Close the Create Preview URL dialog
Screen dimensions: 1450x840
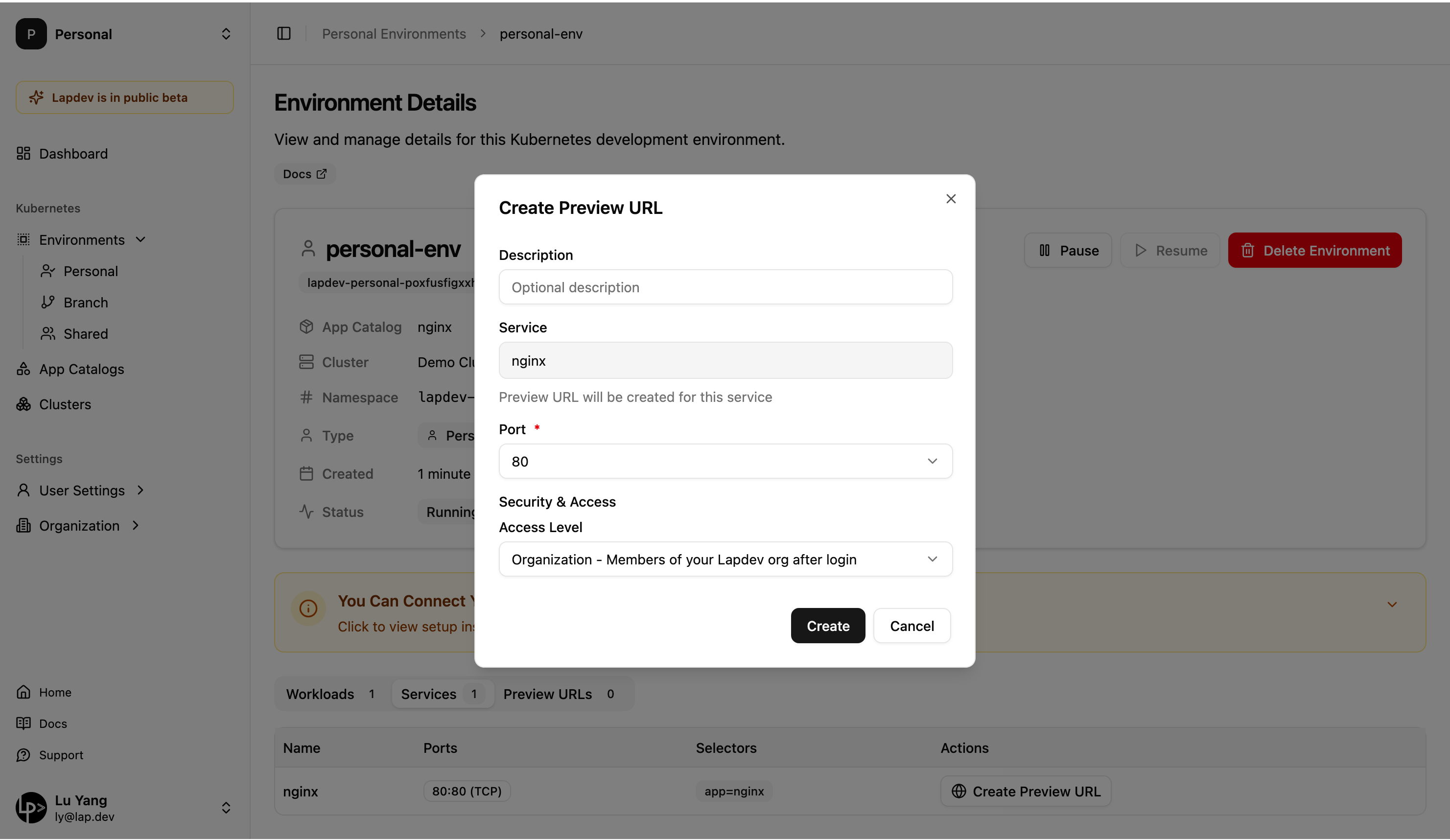pyautogui.click(x=951, y=198)
